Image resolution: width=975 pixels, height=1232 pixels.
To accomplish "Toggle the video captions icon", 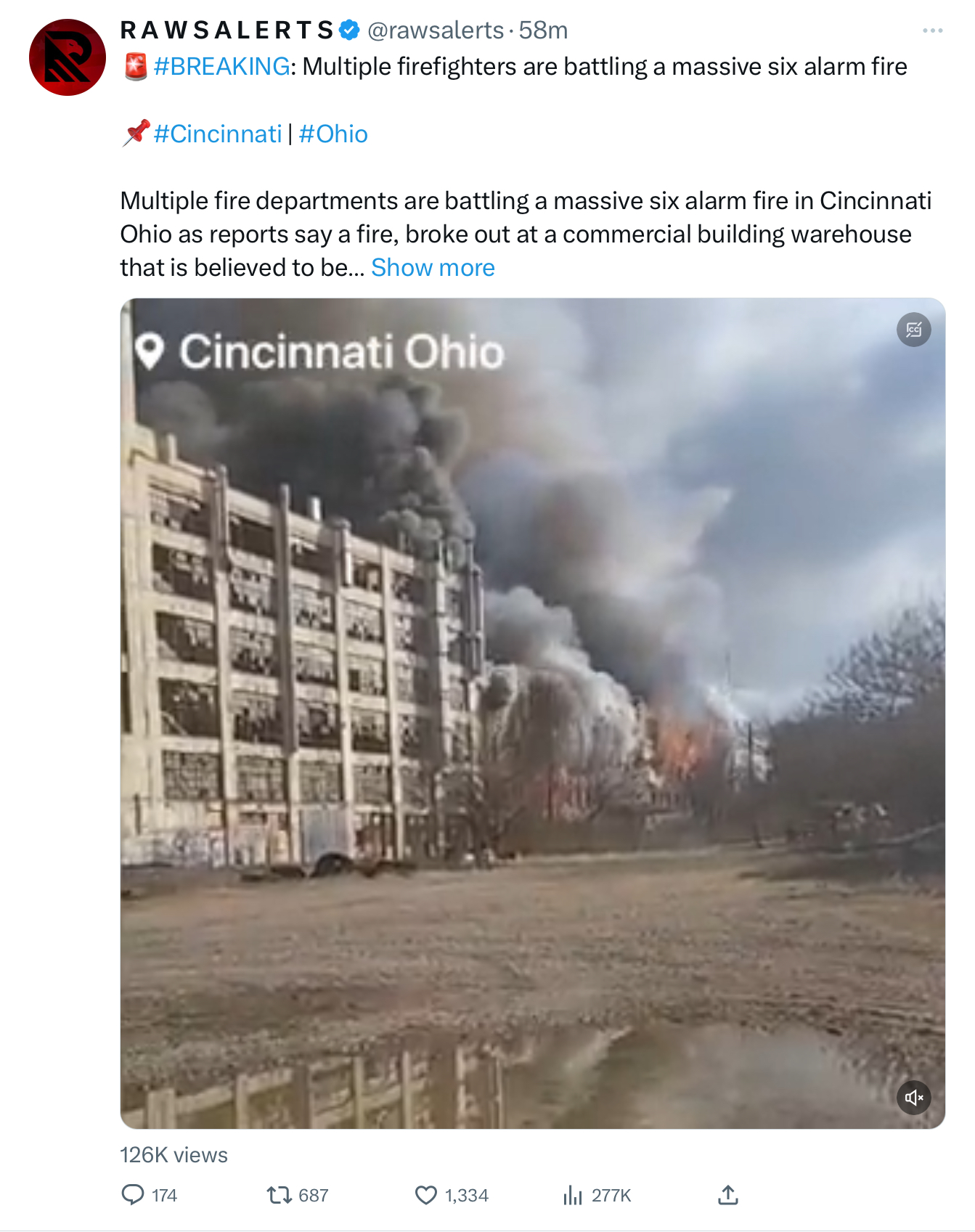I will 914,330.
